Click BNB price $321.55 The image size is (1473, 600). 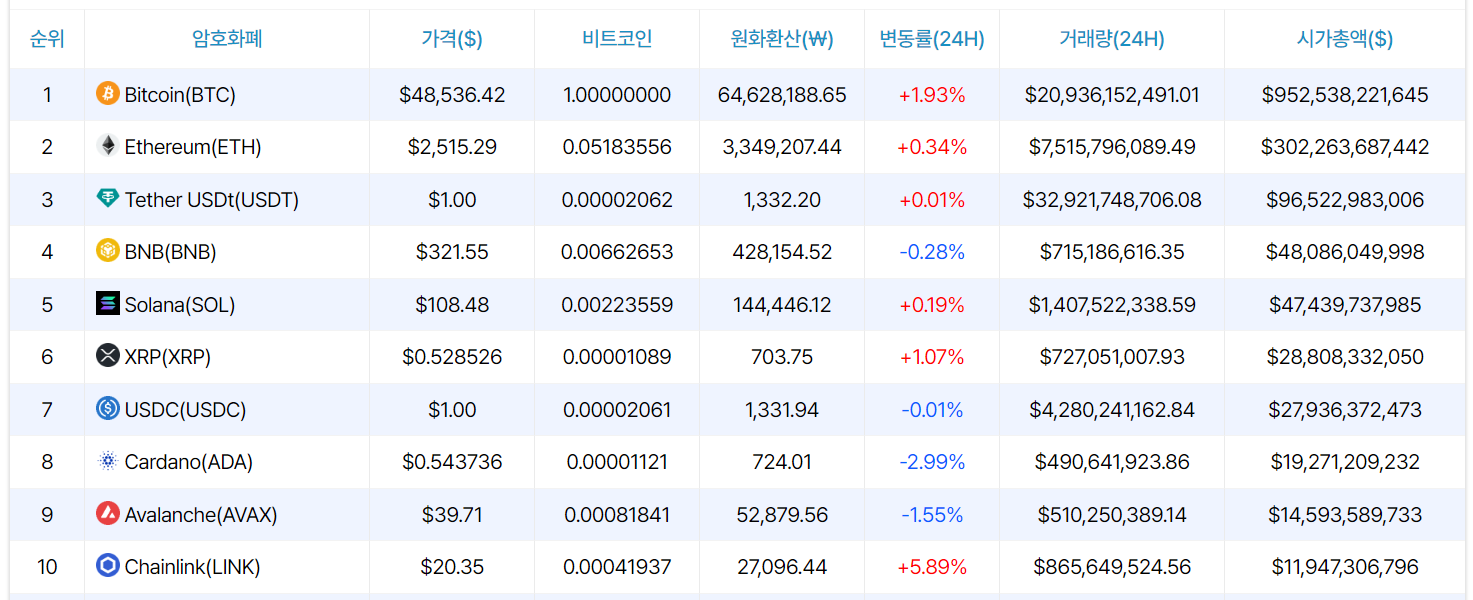[452, 252]
